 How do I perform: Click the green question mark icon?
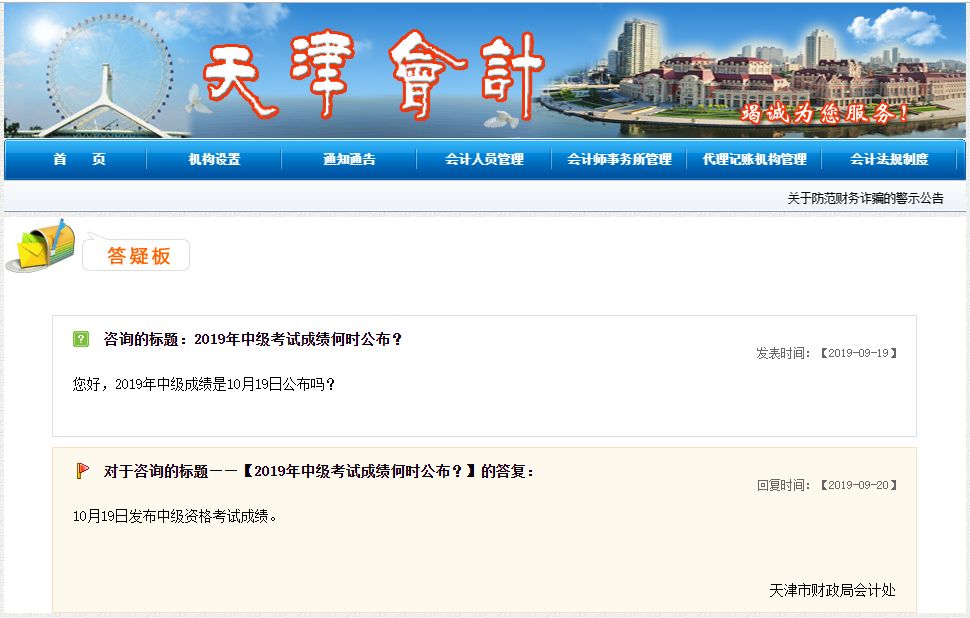point(83,339)
